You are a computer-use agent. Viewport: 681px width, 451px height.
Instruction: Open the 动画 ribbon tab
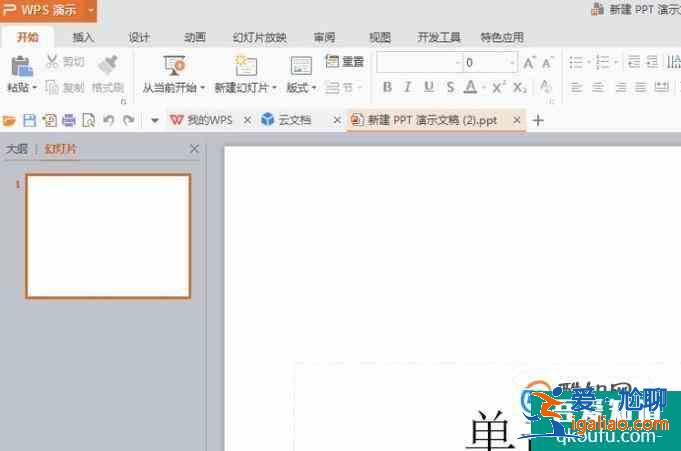[194, 37]
